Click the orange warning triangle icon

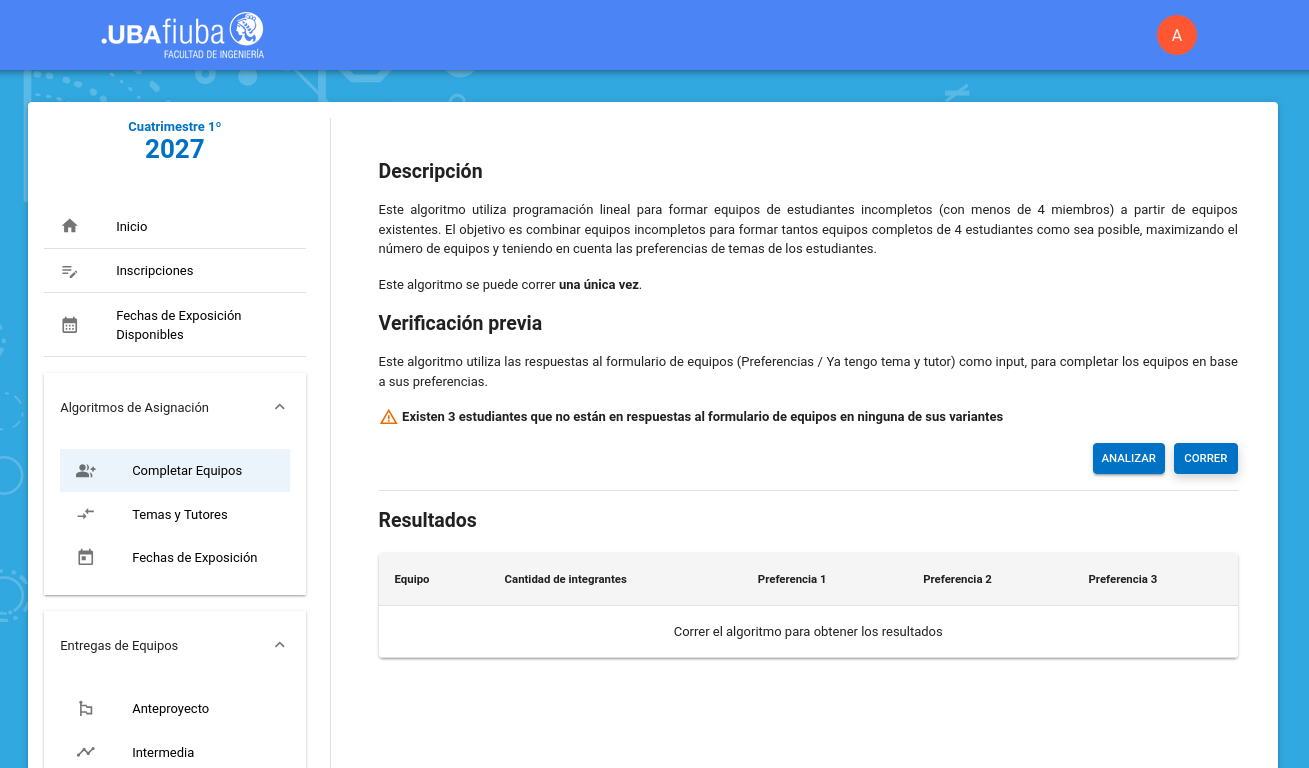389,417
